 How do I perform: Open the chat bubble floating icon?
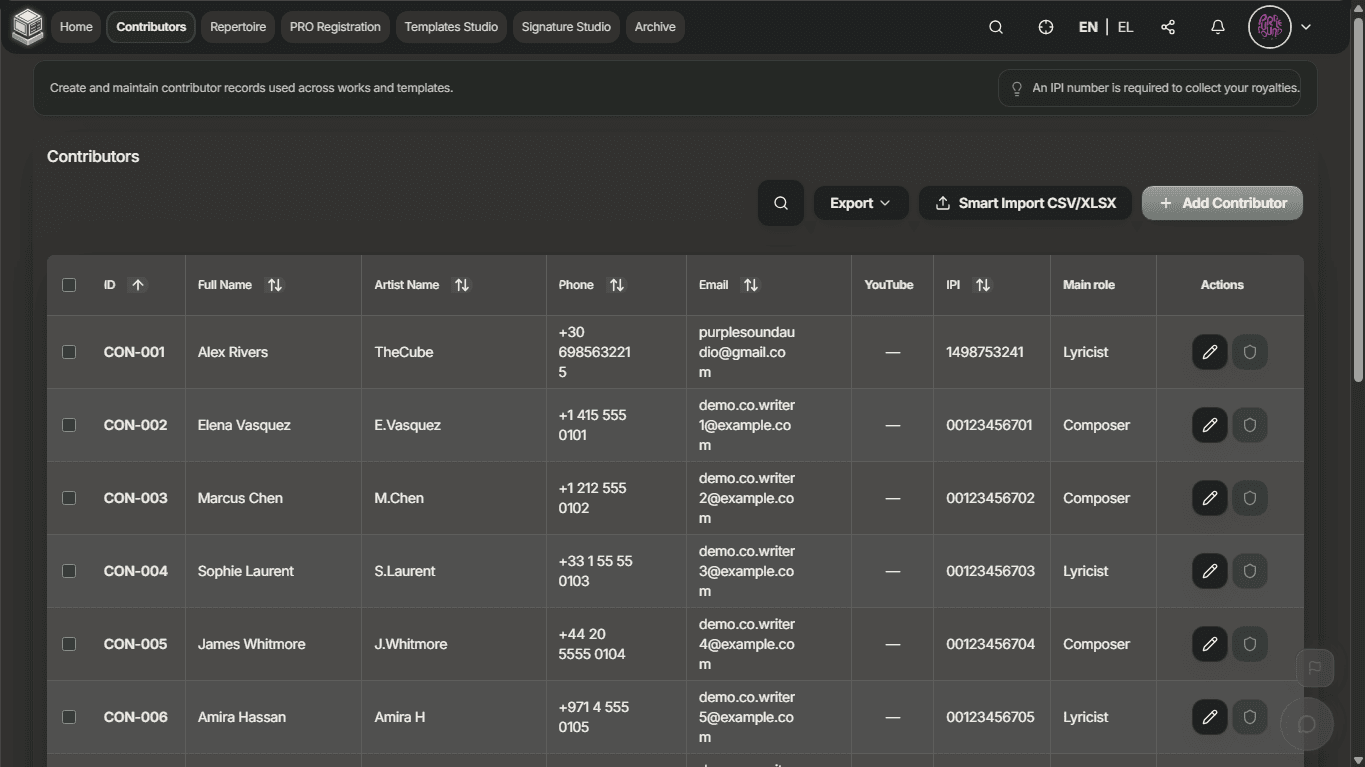click(x=1306, y=724)
